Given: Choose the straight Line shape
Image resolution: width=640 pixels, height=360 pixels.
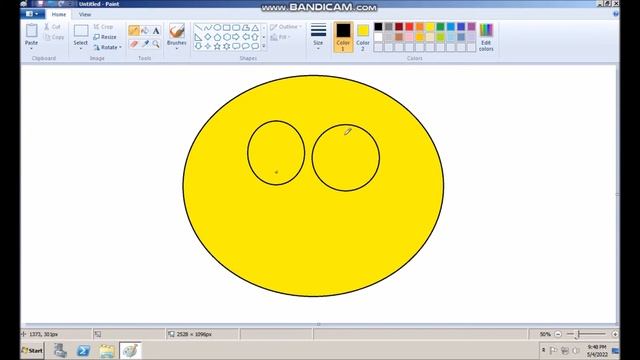Looking at the screenshot, I should point(198,28).
